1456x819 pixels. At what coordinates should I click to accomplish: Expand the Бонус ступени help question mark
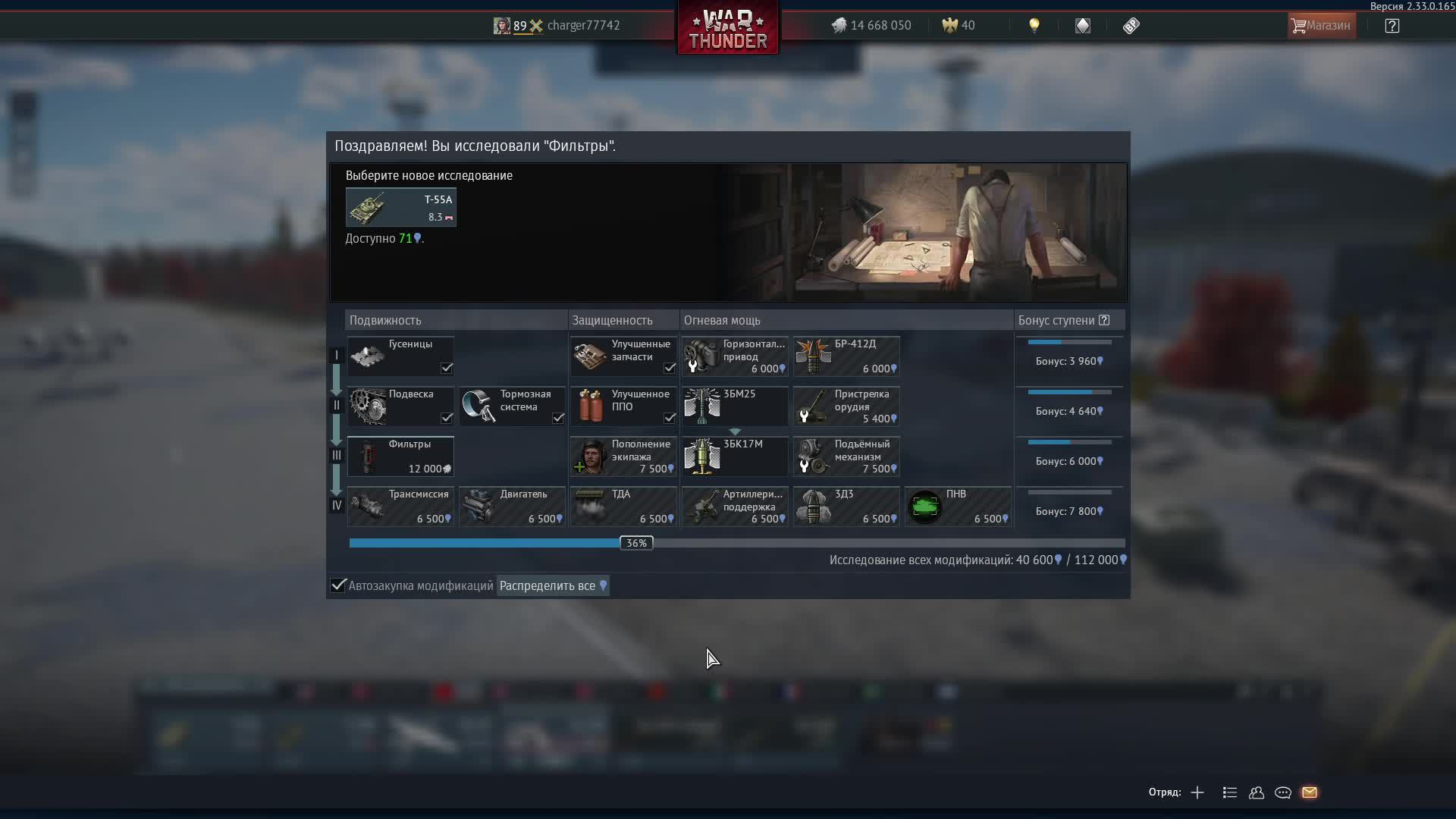(x=1104, y=320)
